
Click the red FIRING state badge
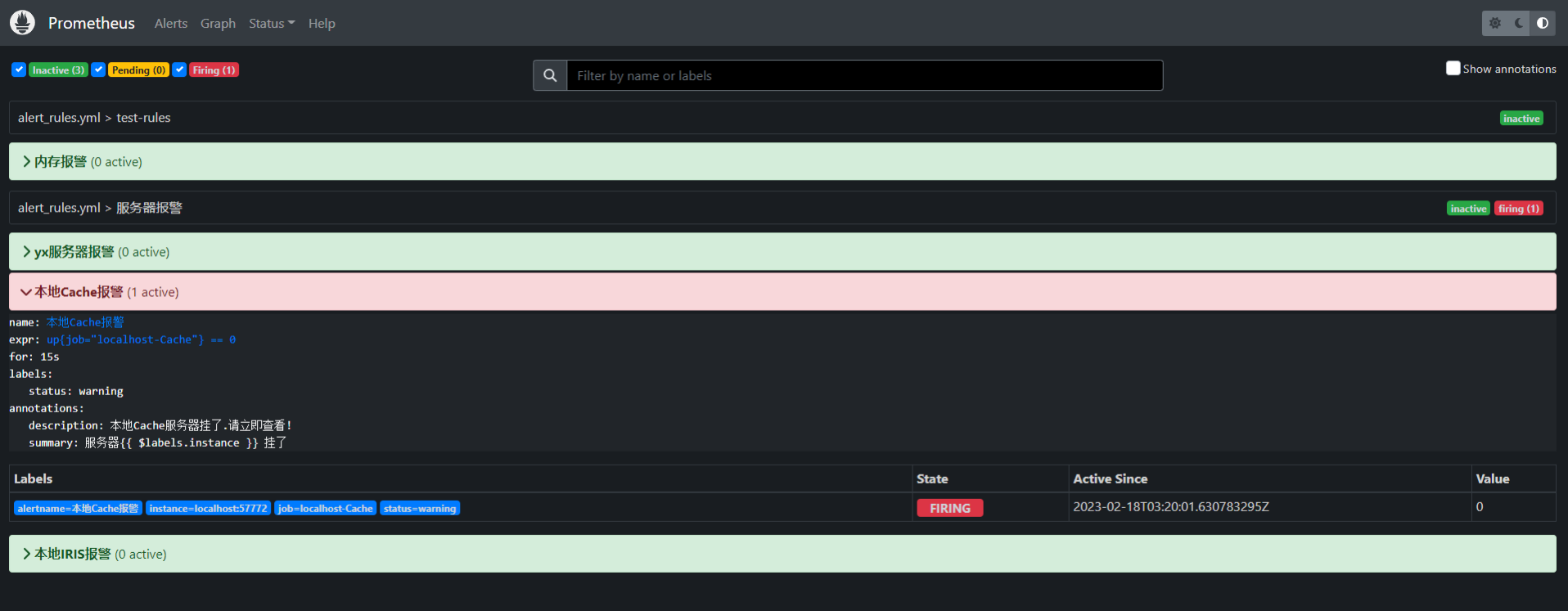[950, 508]
